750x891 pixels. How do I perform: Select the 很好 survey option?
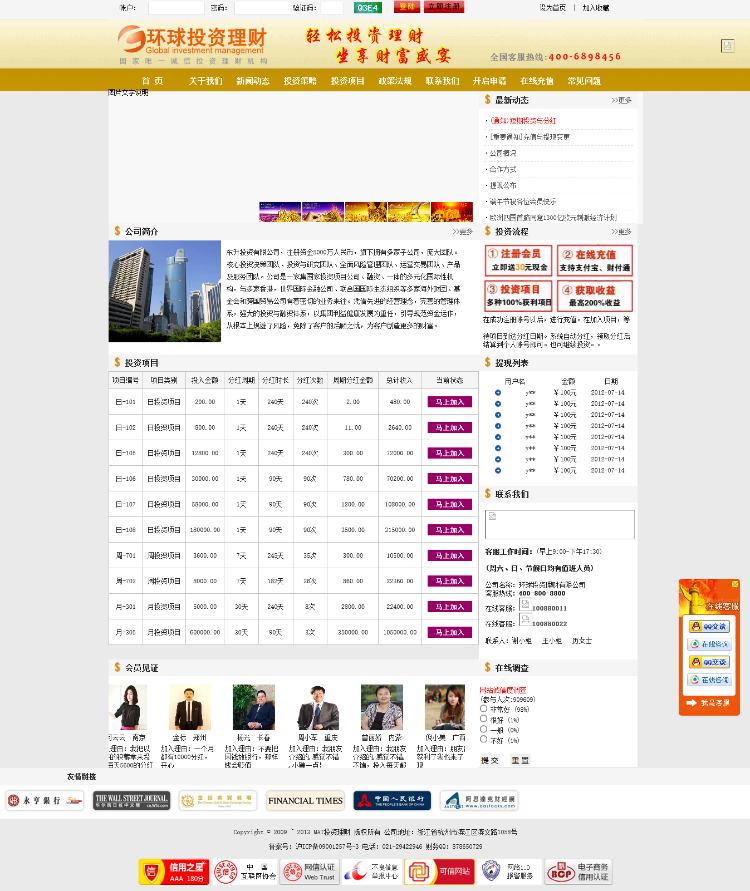tap(484, 719)
